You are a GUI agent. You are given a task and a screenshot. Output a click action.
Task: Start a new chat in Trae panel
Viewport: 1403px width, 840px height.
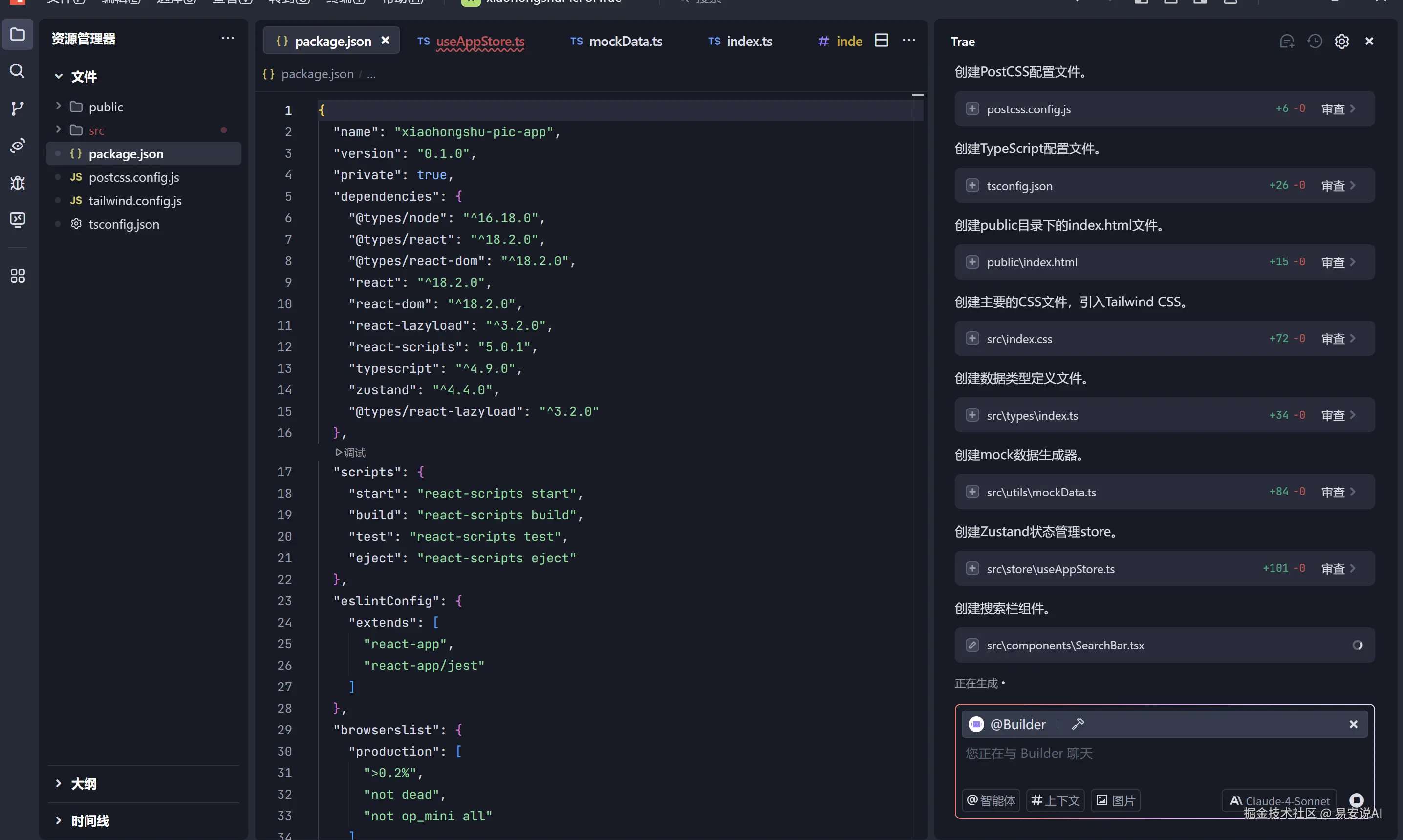pyautogui.click(x=1286, y=42)
